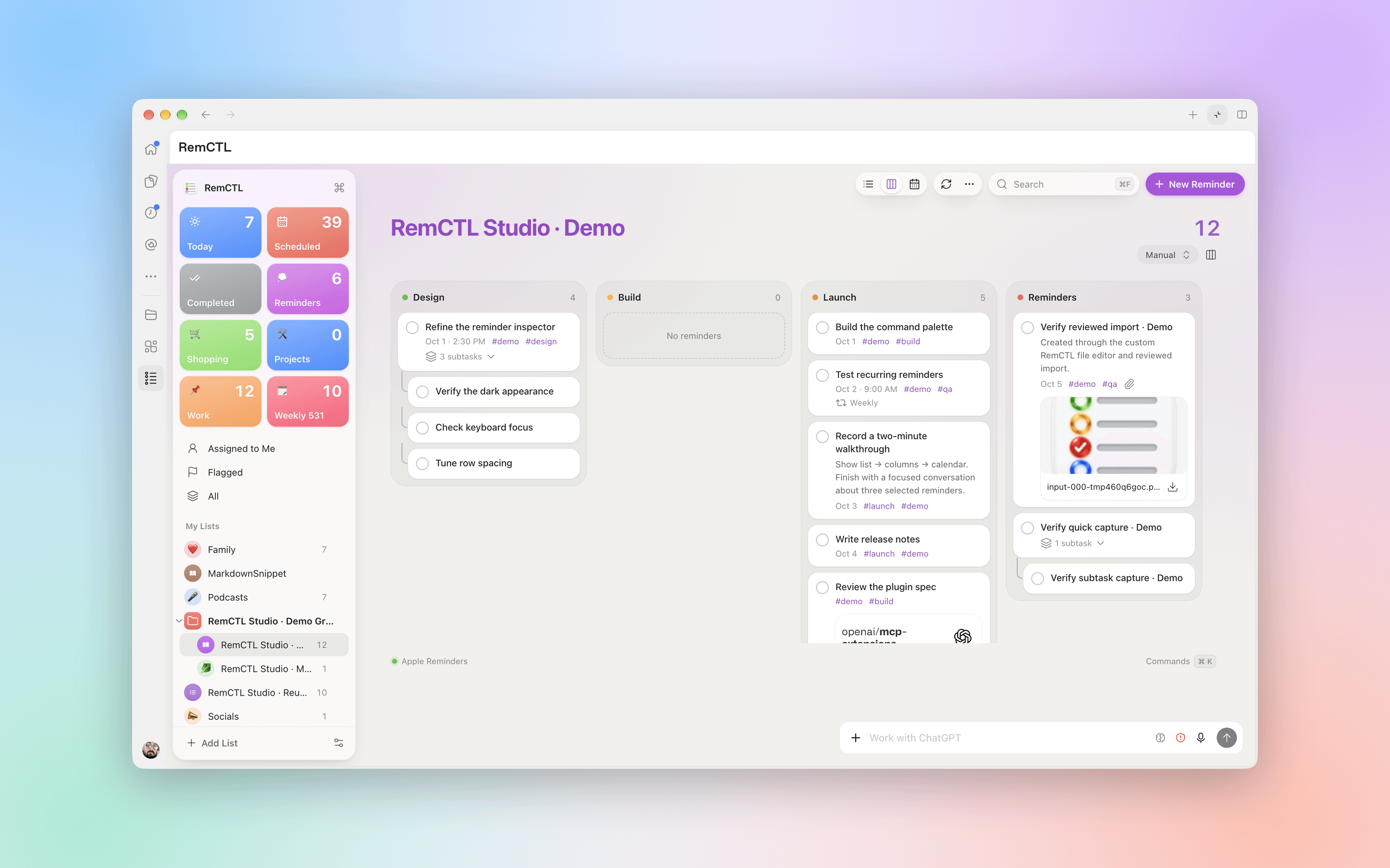Complete Refine the reminder inspector

412,327
